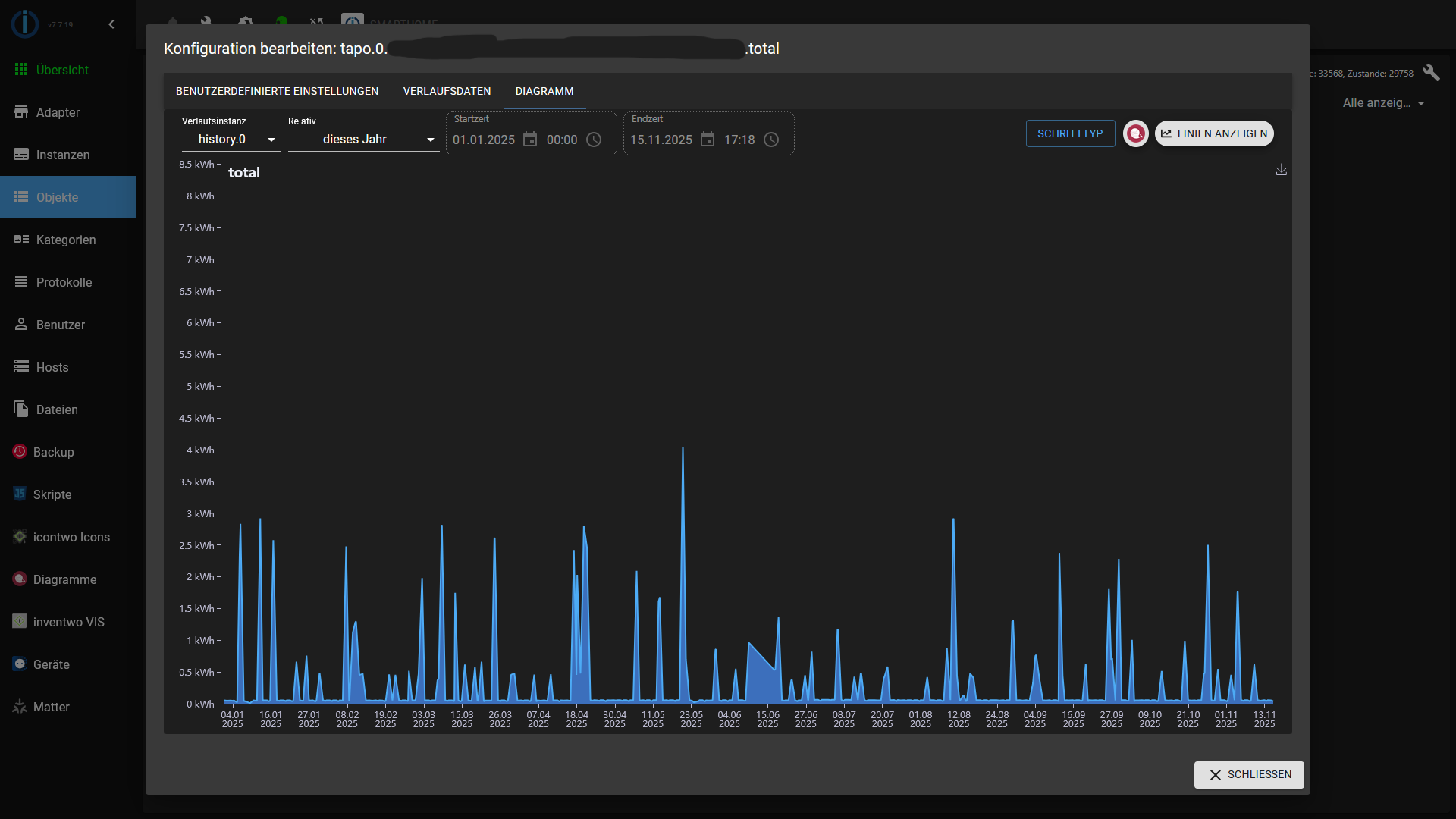Change the Relativ dropdown from dieses Jahr
The image size is (1456, 819).
[362, 139]
